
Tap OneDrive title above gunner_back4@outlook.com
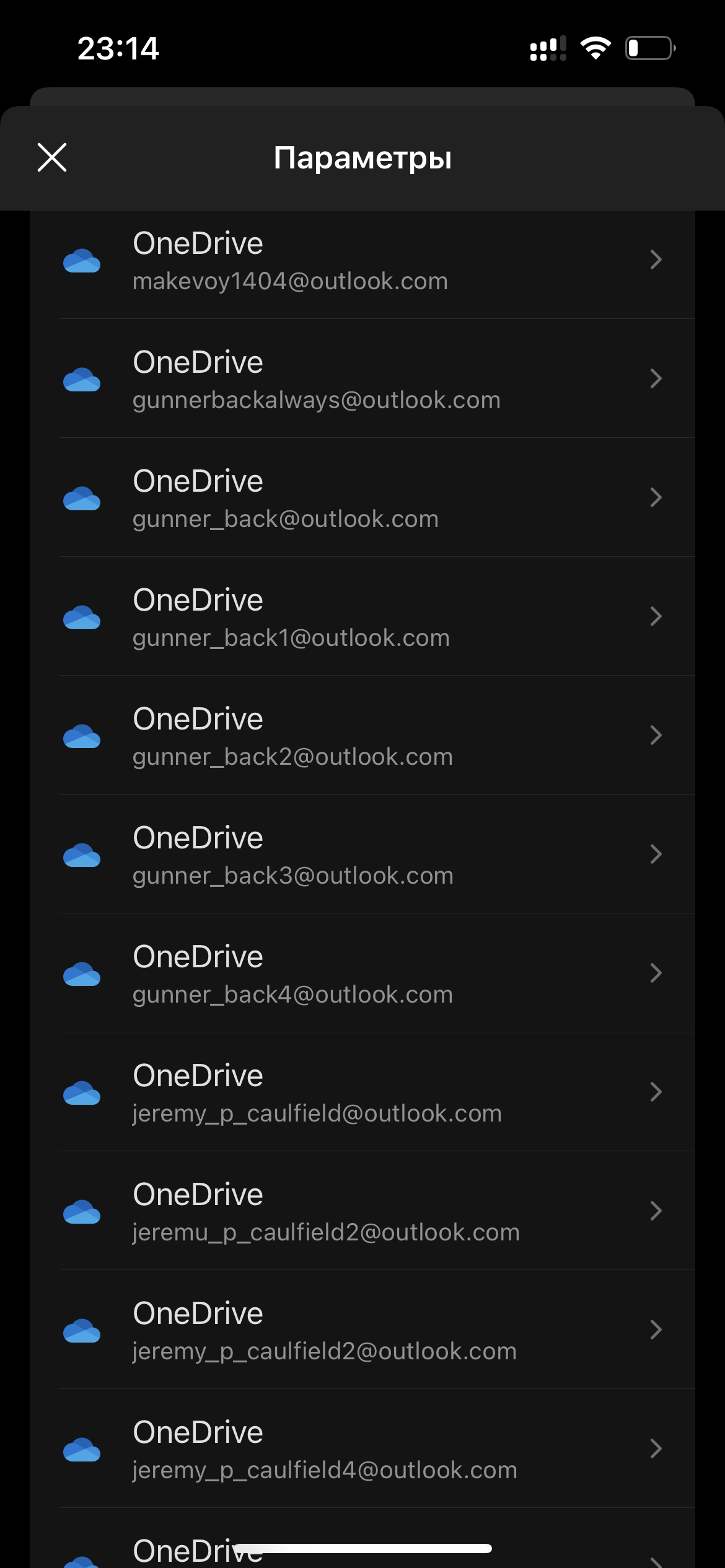[198, 957]
